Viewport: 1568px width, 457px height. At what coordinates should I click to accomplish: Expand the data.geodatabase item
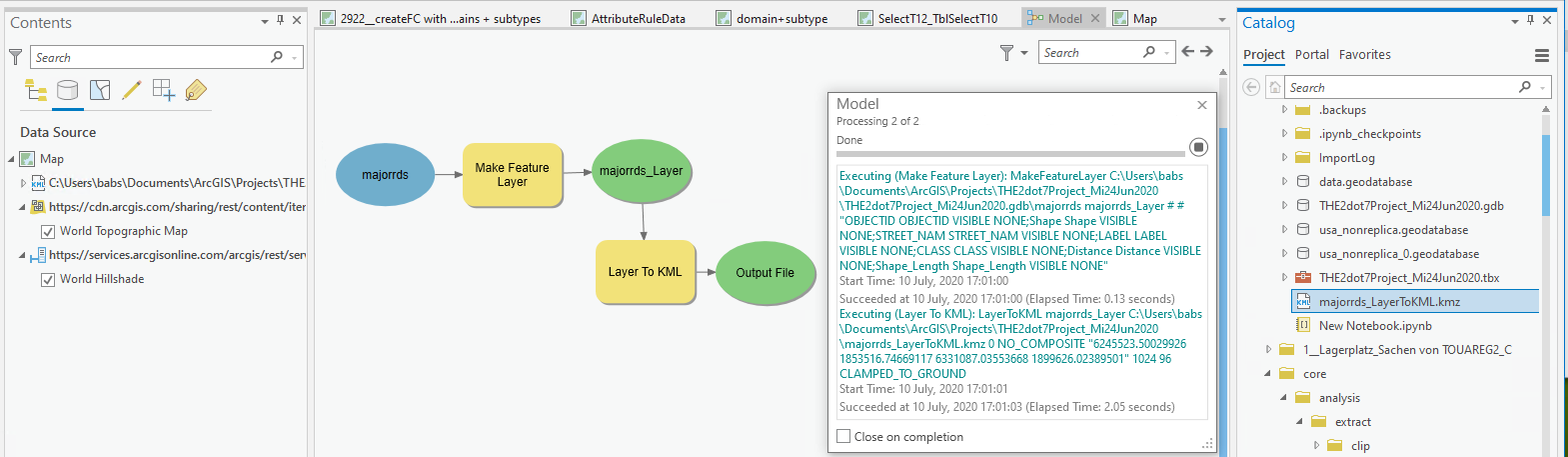click(1284, 182)
